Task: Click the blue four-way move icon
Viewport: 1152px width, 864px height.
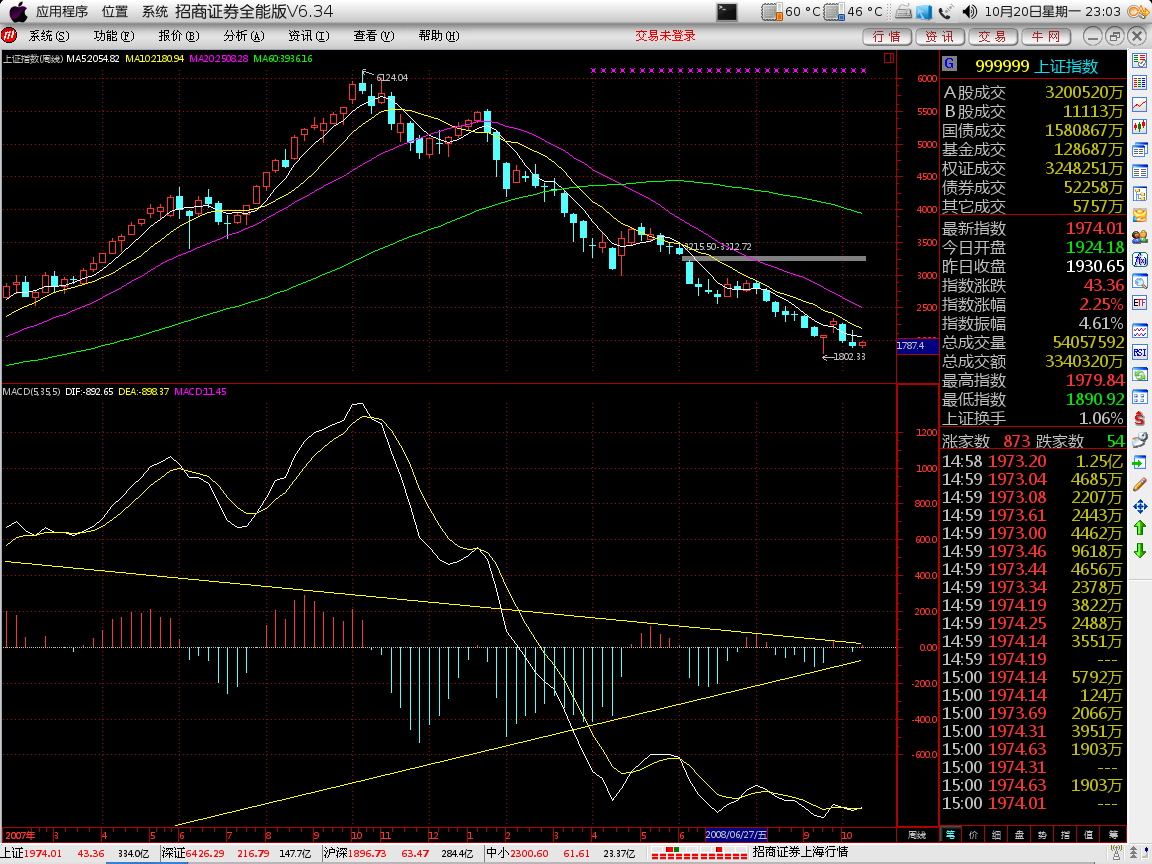Action: pyautogui.click(x=1140, y=506)
